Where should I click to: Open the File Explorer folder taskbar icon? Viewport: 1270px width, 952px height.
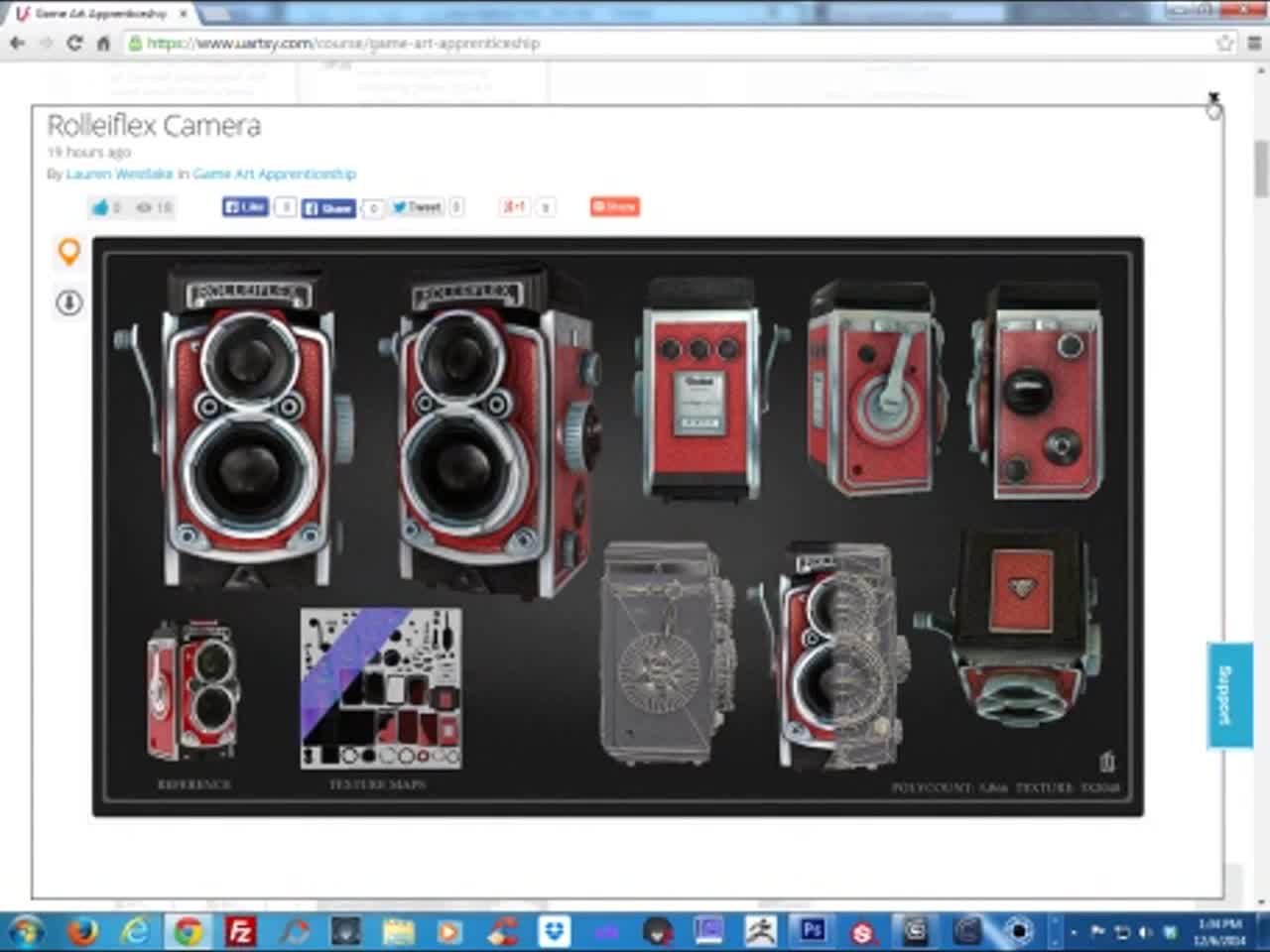click(x=398, y=932)
